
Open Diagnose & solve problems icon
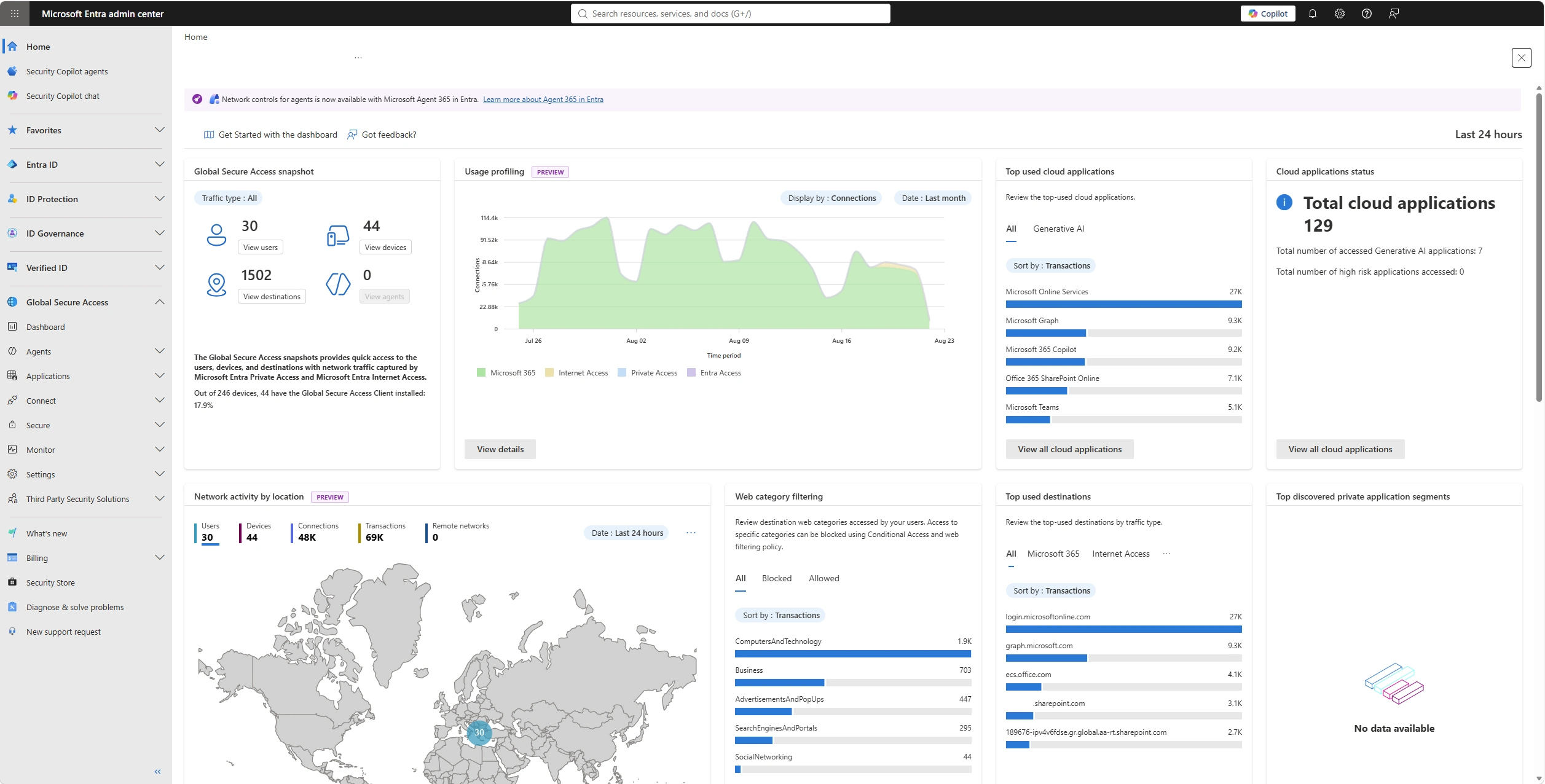click(x=12, y=607)
